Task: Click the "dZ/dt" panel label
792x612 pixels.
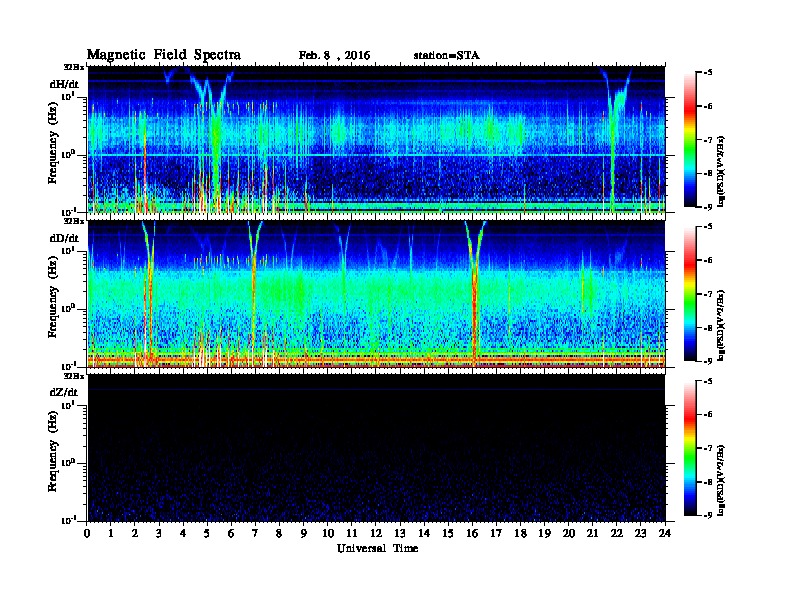Action: click(x=64, y=392)
